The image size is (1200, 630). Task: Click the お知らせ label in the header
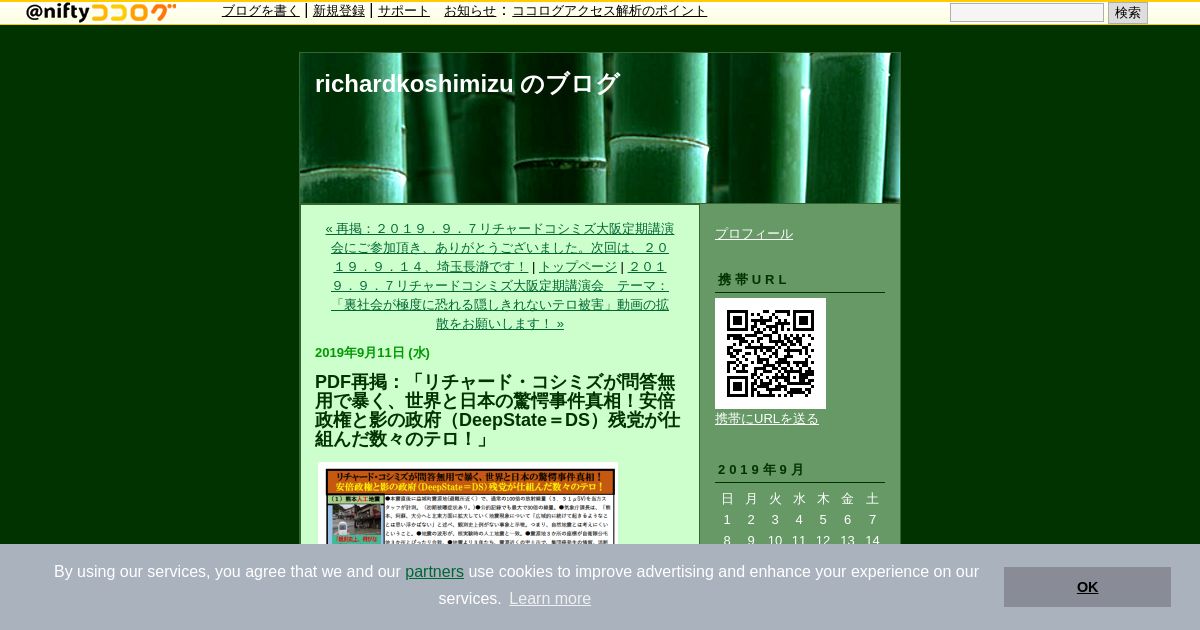[x=470, y=11]
